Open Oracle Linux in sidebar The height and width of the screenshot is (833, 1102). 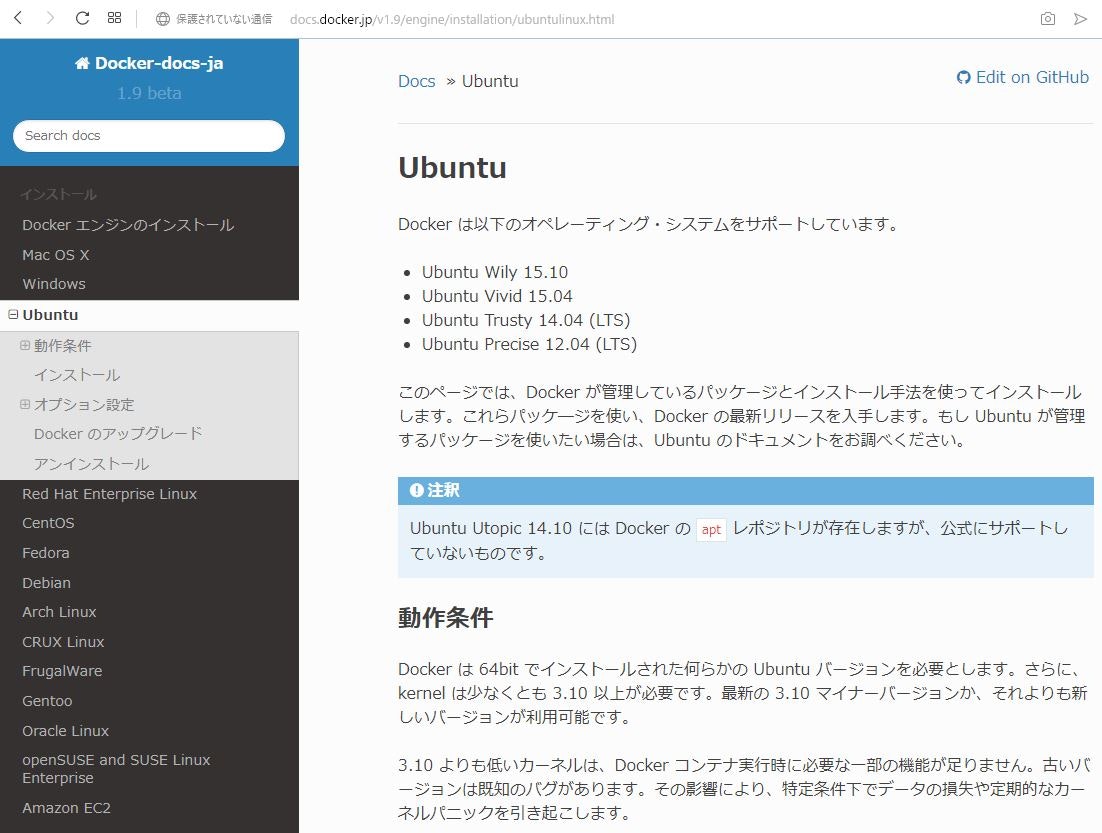pyautogui.click(x=65, y=731)
